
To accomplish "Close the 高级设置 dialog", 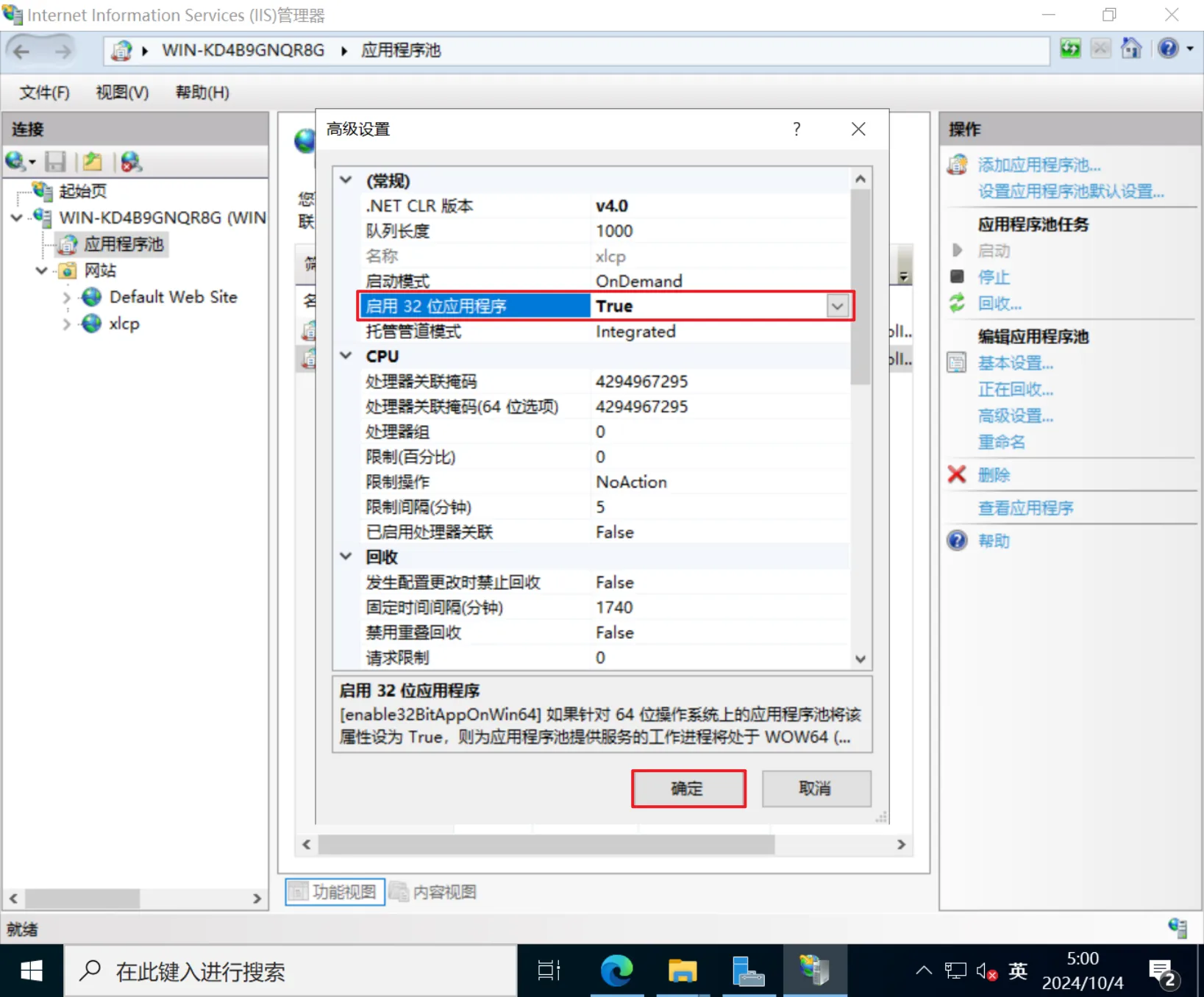I will pos(858,129).
